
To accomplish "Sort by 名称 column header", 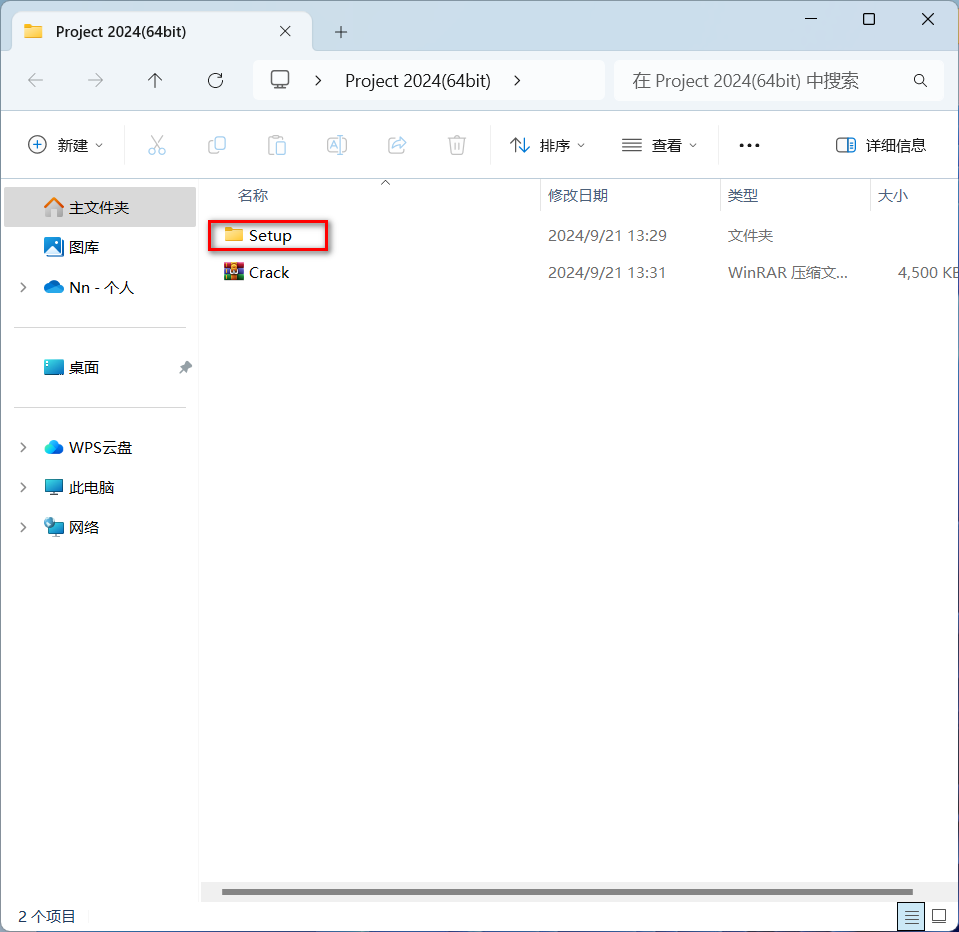I will tap(253, 196).
